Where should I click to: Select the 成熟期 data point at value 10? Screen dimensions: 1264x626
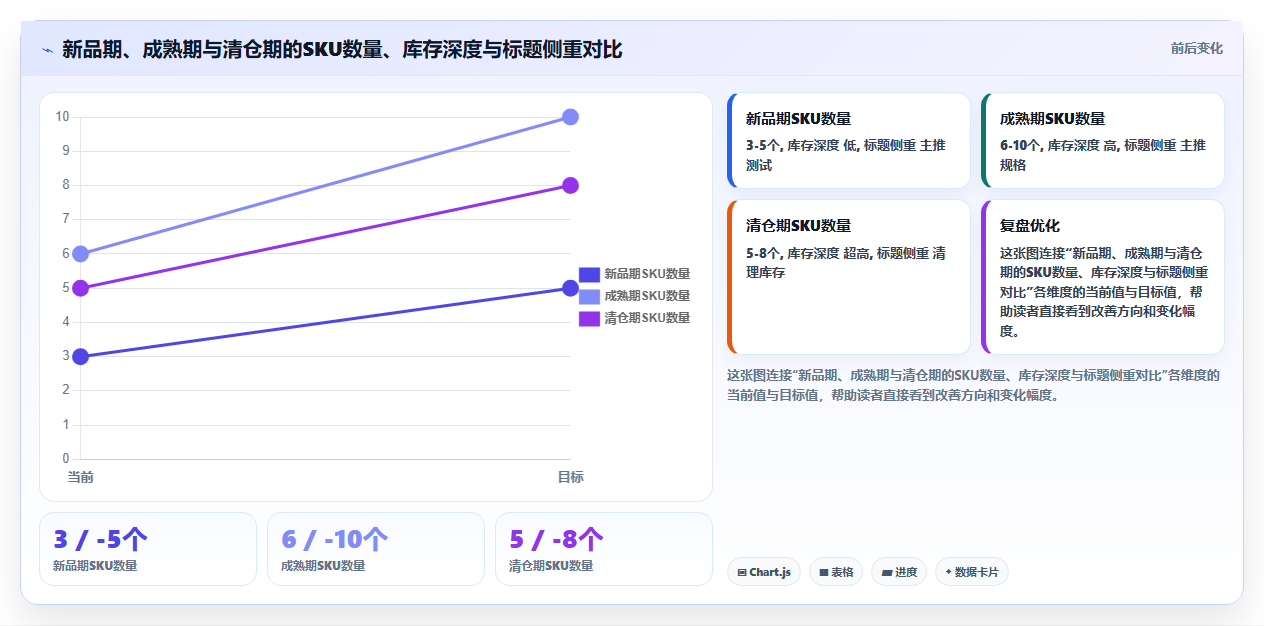[570, 117]
